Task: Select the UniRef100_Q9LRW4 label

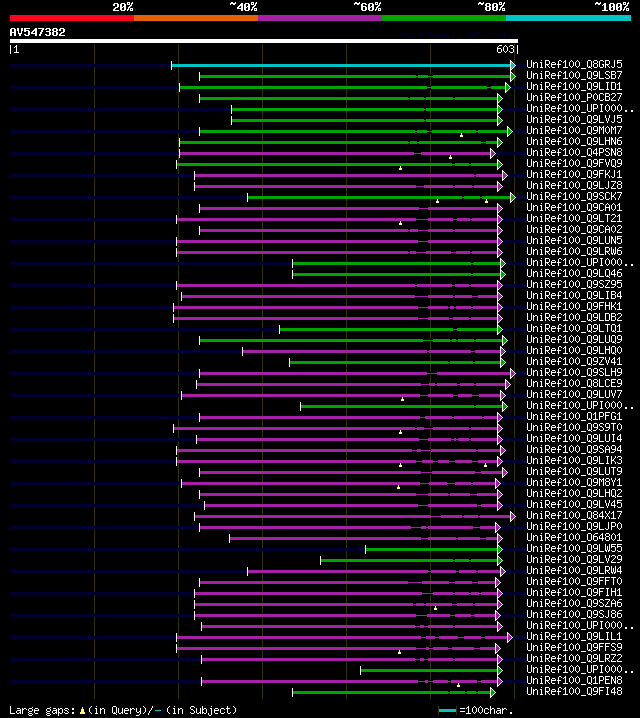Action: [x=574, y=570]
